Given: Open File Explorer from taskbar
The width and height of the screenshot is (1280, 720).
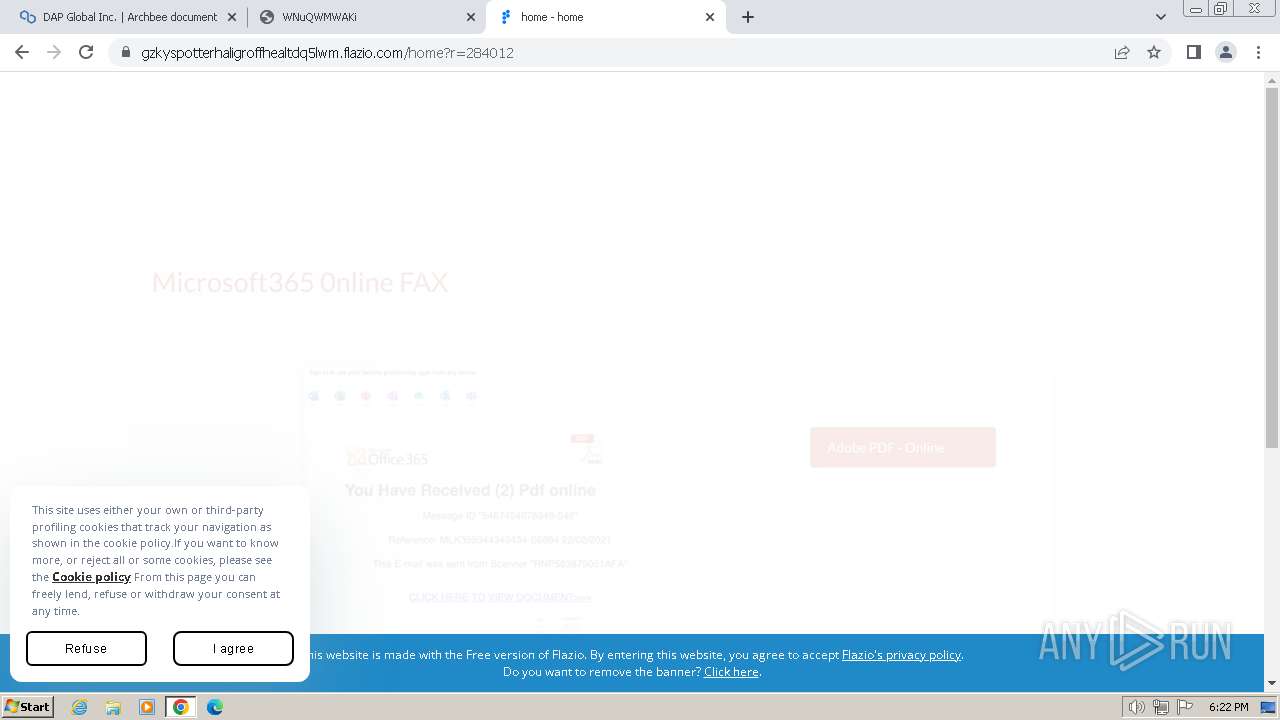Looking at the screenshot, I should click(x=113, y=707).
